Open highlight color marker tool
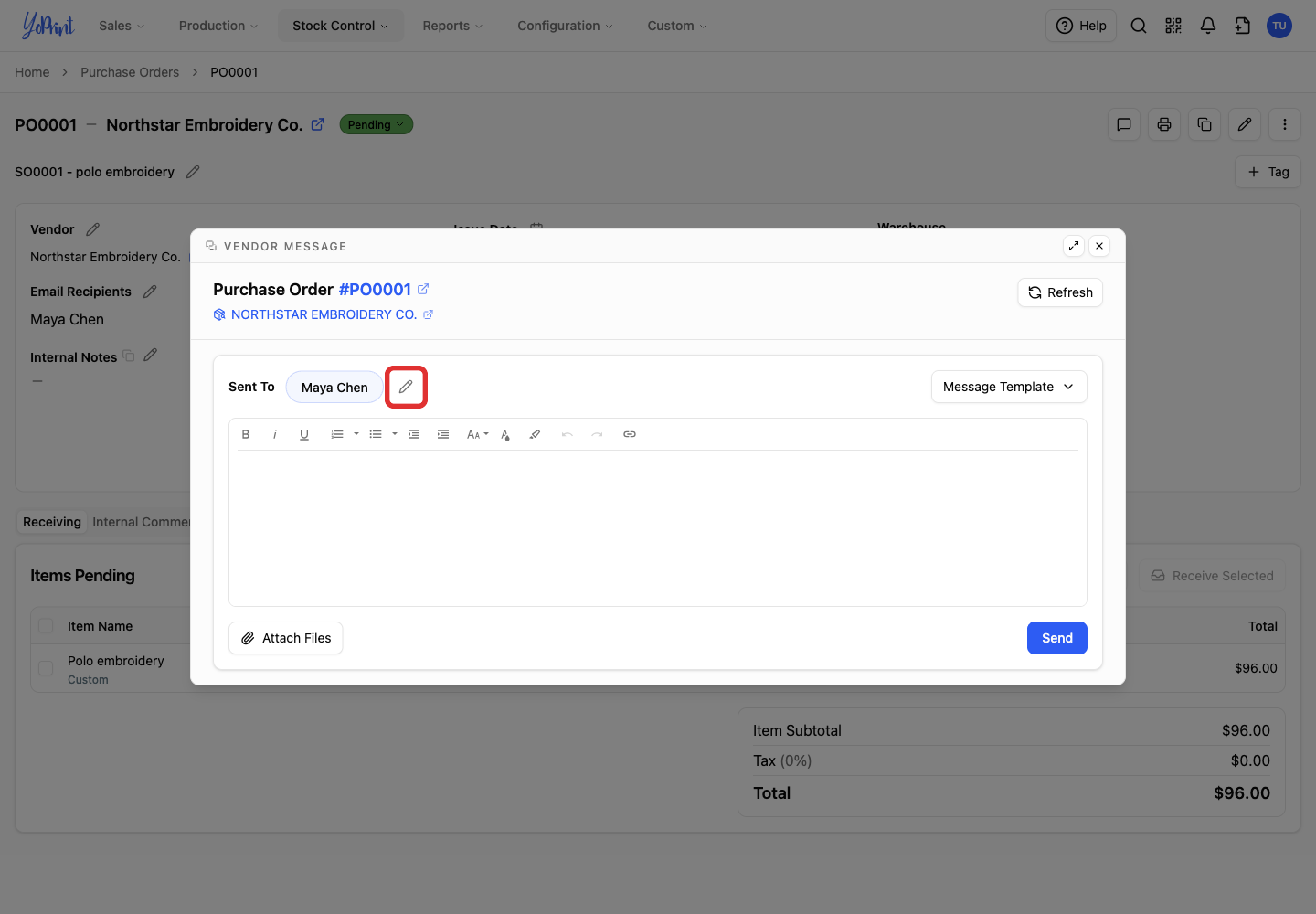This screenshot has height=914, width=1316. [535, 434]
